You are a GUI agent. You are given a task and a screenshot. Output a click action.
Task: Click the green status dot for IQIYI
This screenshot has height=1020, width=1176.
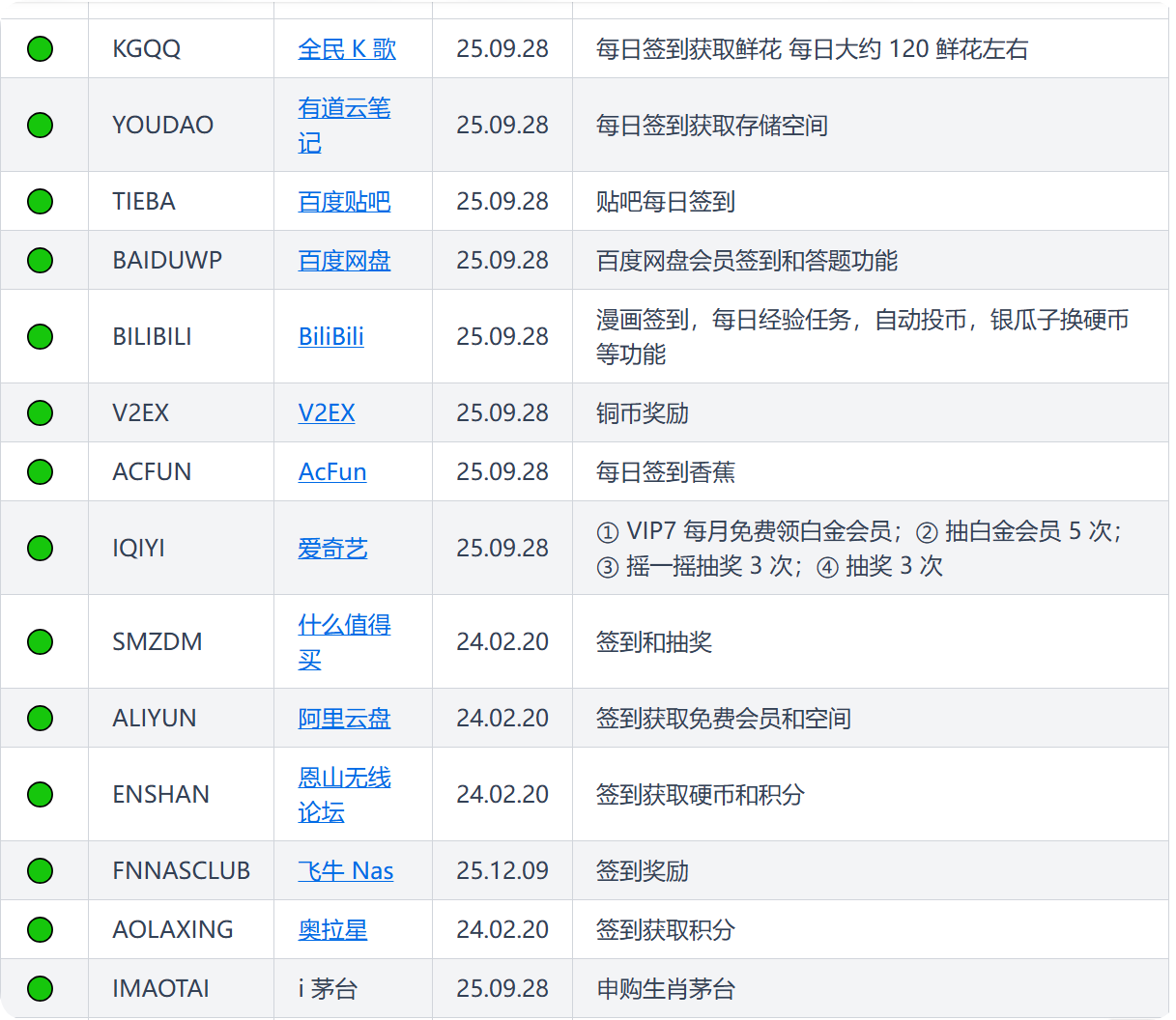pyautogui.click(x=40, y=548)
